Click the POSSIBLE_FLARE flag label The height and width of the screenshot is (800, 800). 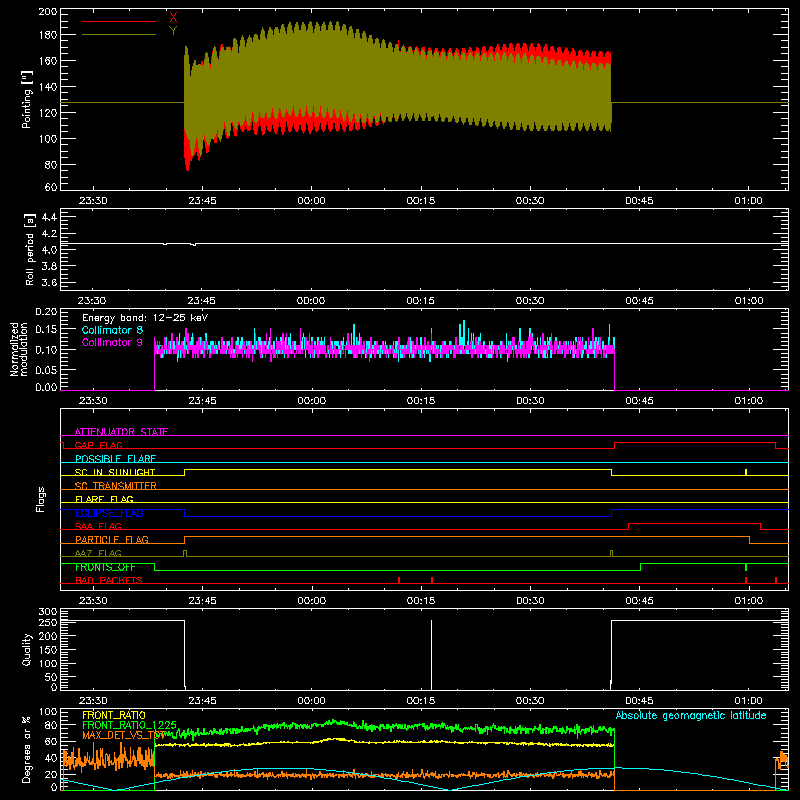point(115,459)
